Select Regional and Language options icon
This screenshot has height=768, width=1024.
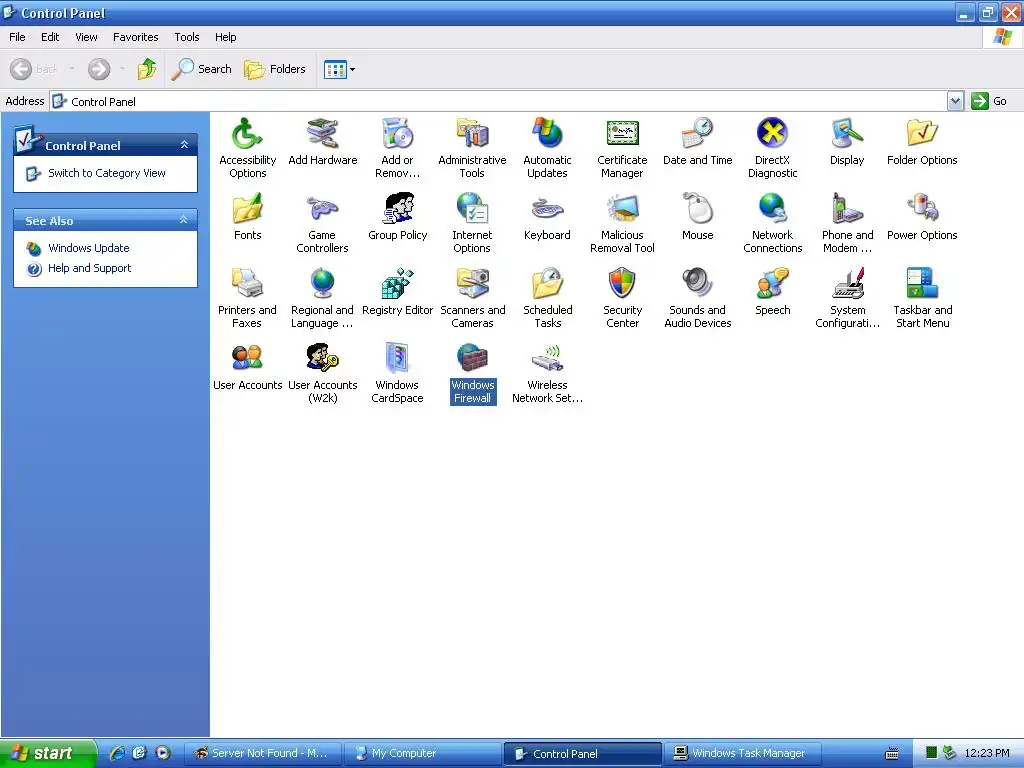[323, 284]
